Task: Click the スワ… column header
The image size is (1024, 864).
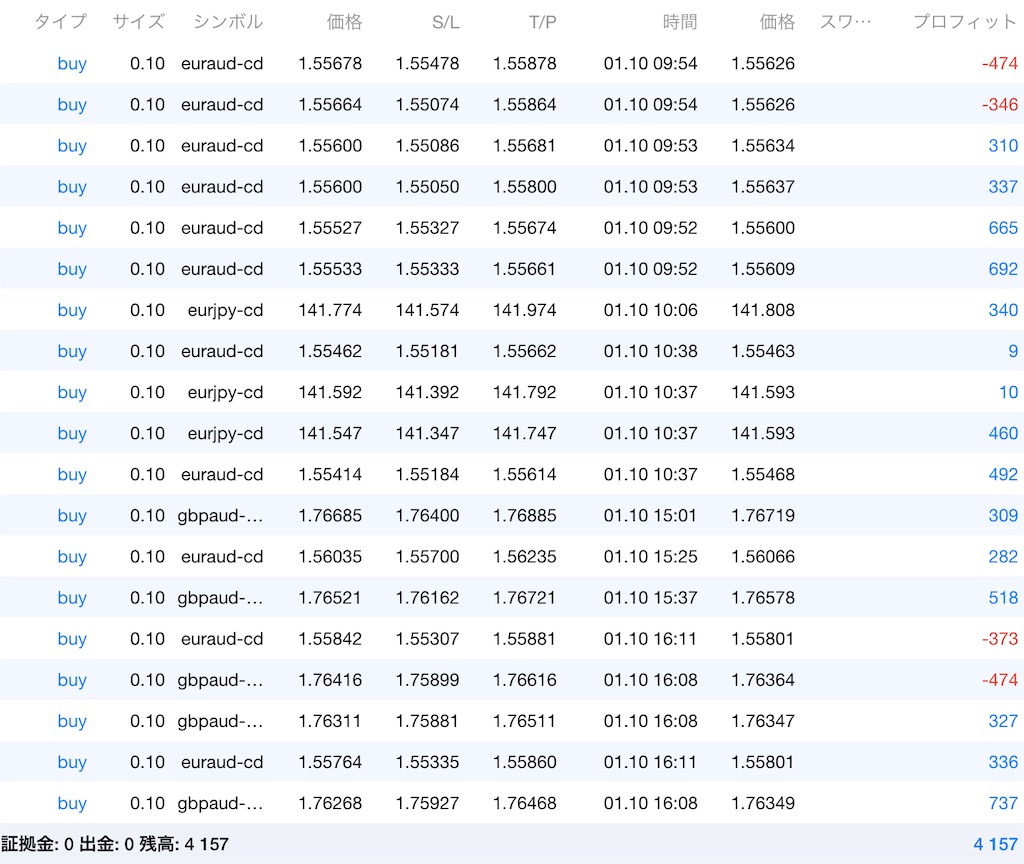Action: point(845,22)
